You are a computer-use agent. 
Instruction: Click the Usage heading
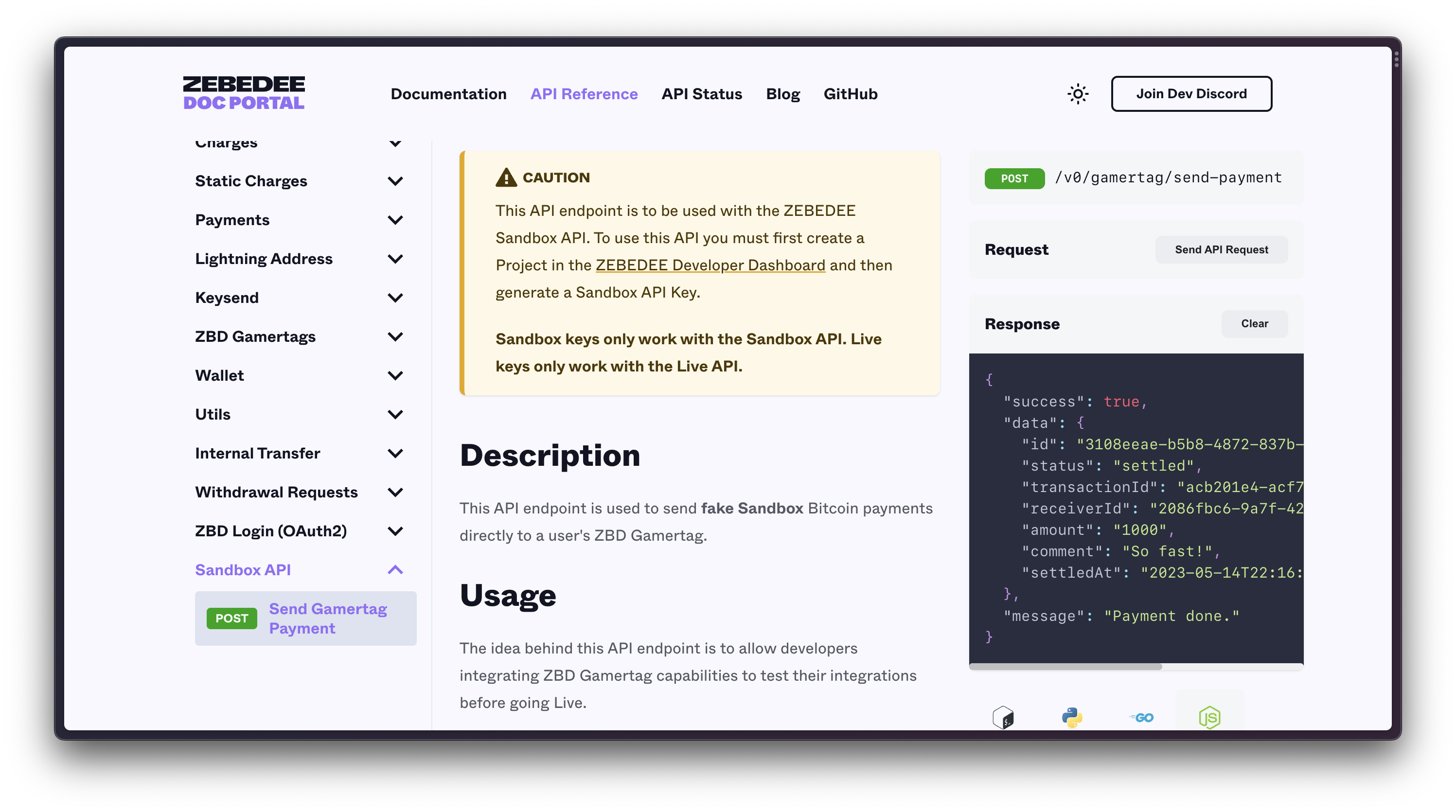point(508,596)
